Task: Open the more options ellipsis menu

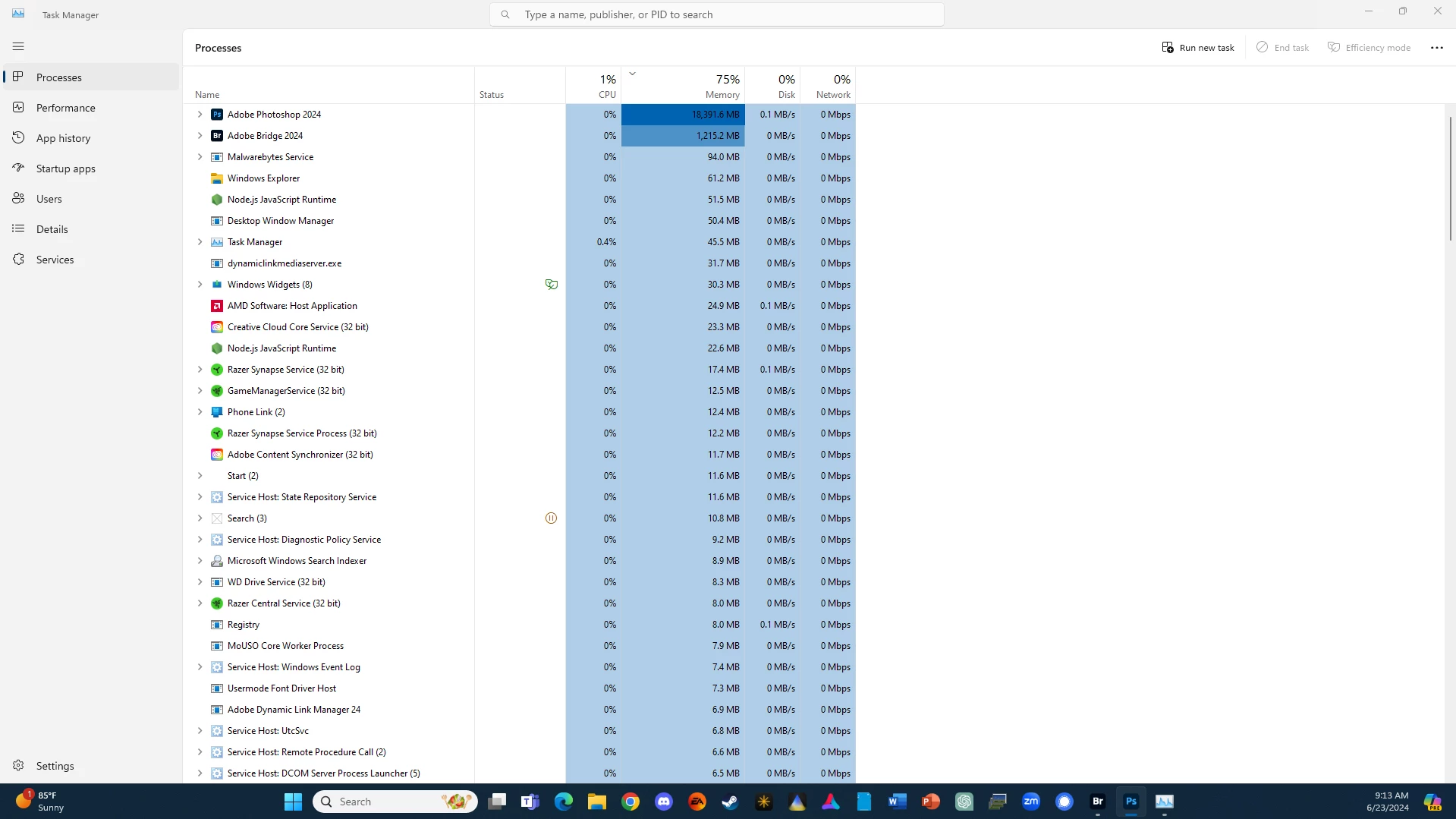Action: tap(1436, 47)
